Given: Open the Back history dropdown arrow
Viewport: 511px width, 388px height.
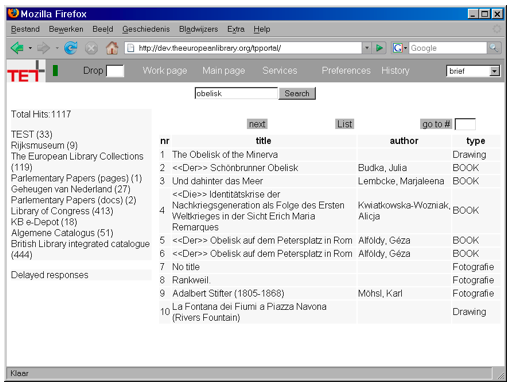Looking at the screenshot, I should point(30,48).
